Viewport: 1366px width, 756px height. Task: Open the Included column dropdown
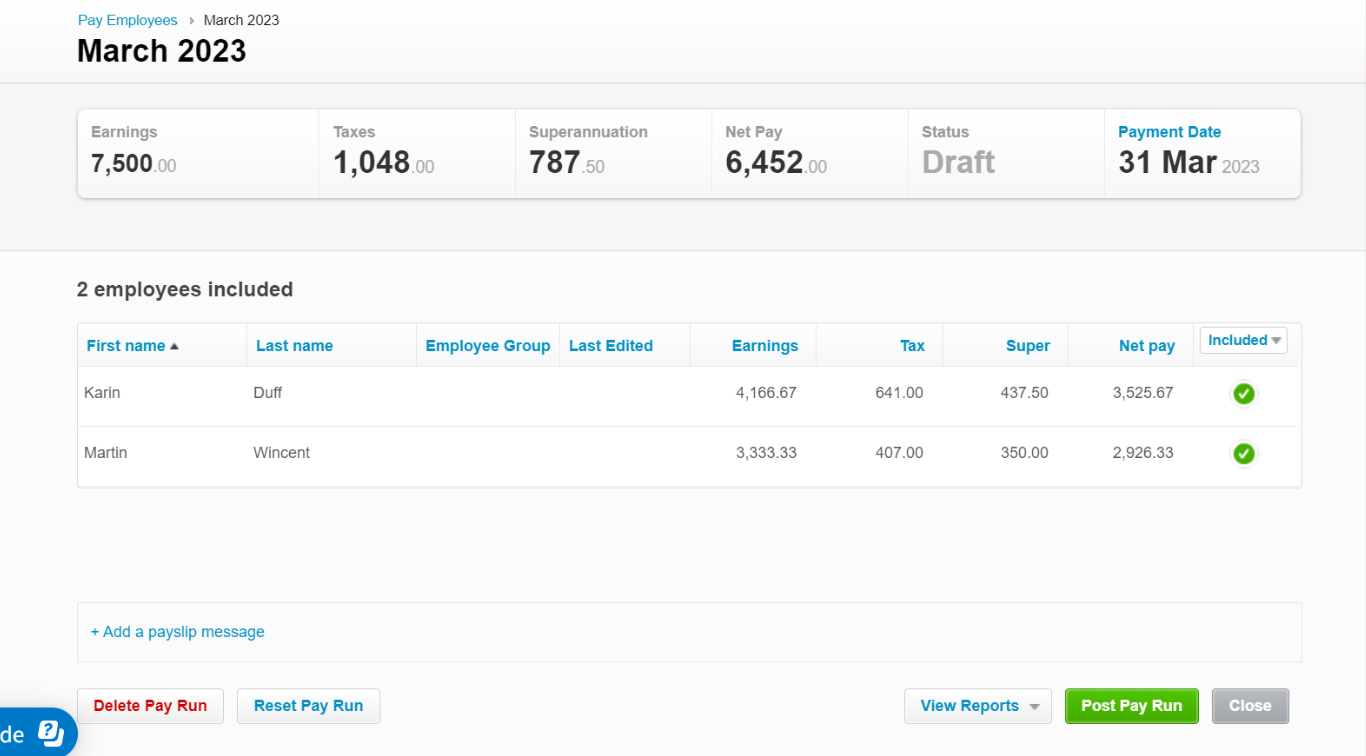[x=1244, y=341]
